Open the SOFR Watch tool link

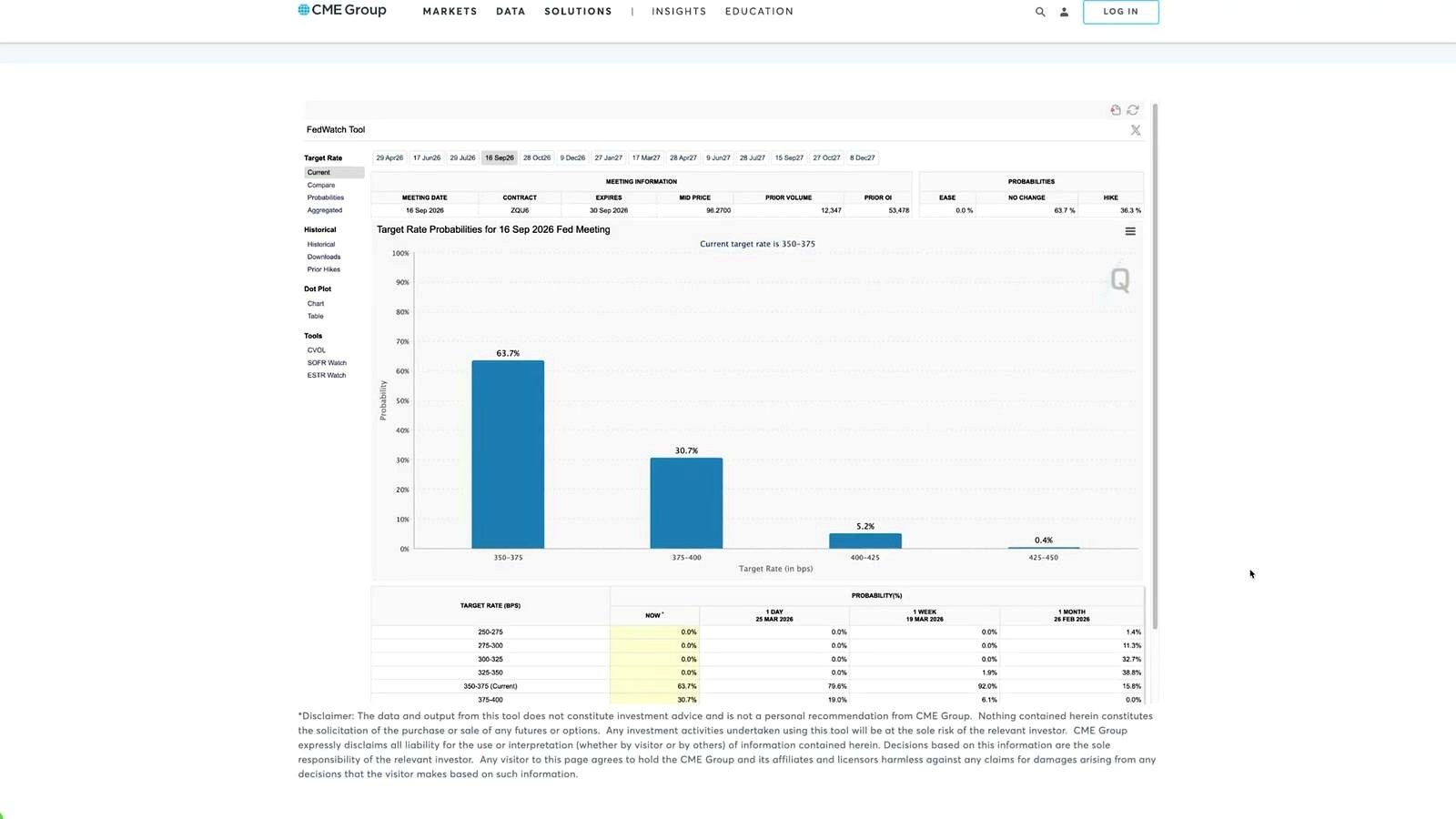327,362
